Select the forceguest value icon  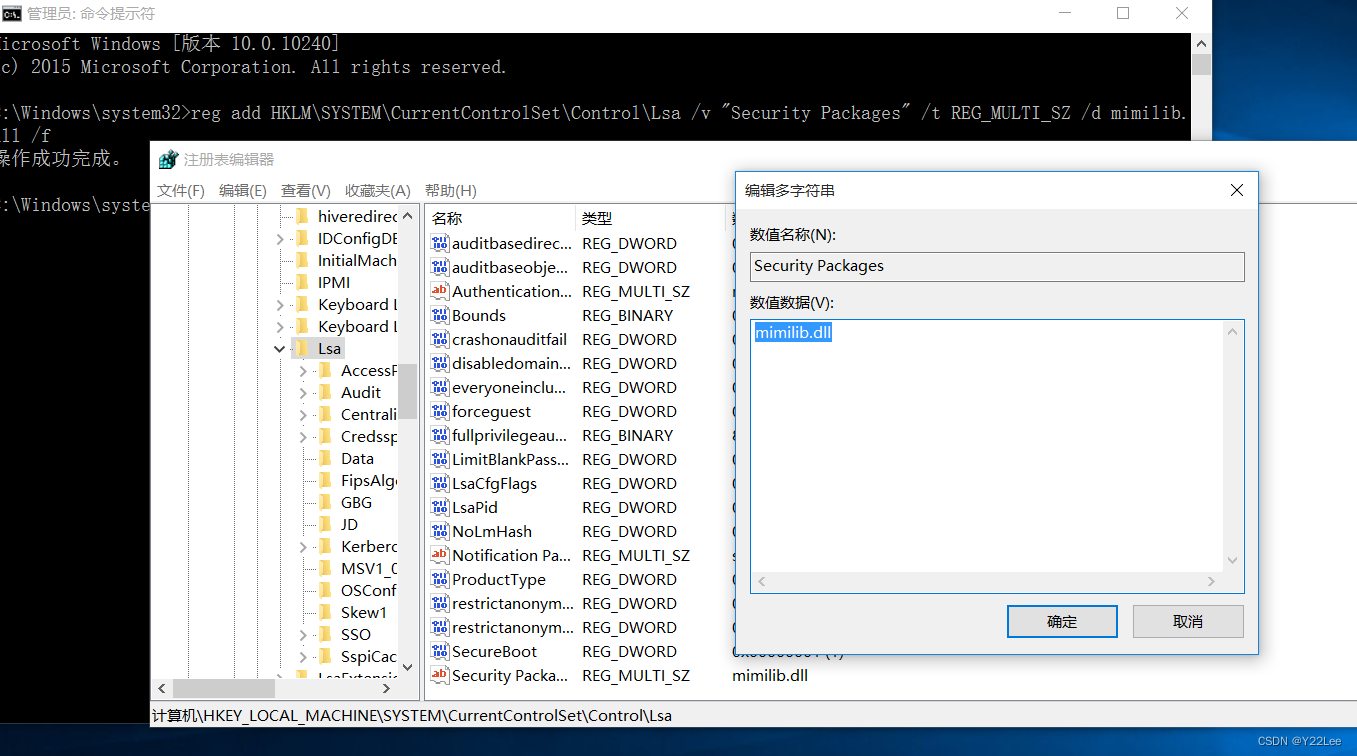coord(440,411)
